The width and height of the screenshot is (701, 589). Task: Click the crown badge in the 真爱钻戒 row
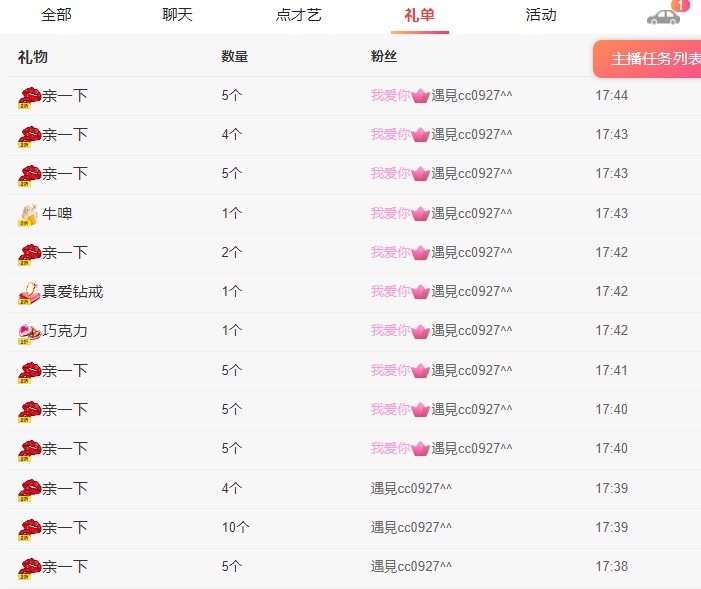click(x=421, y=292)
